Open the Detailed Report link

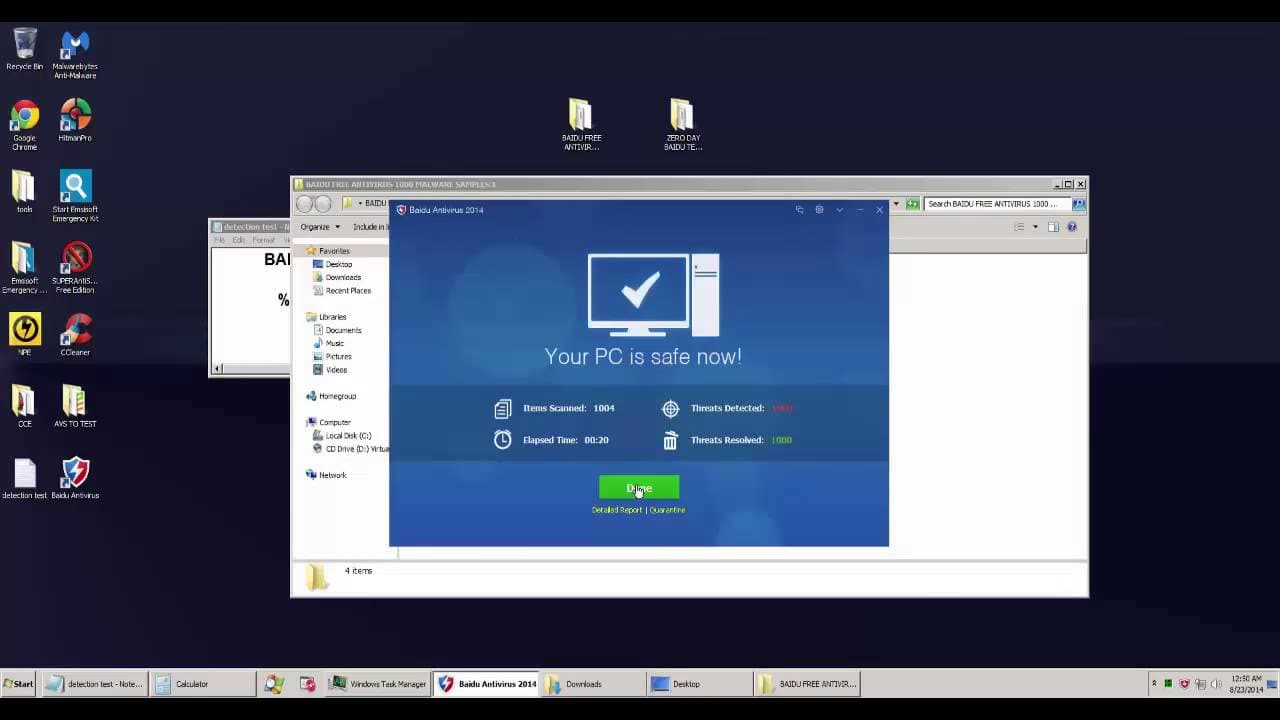point(617,510)
